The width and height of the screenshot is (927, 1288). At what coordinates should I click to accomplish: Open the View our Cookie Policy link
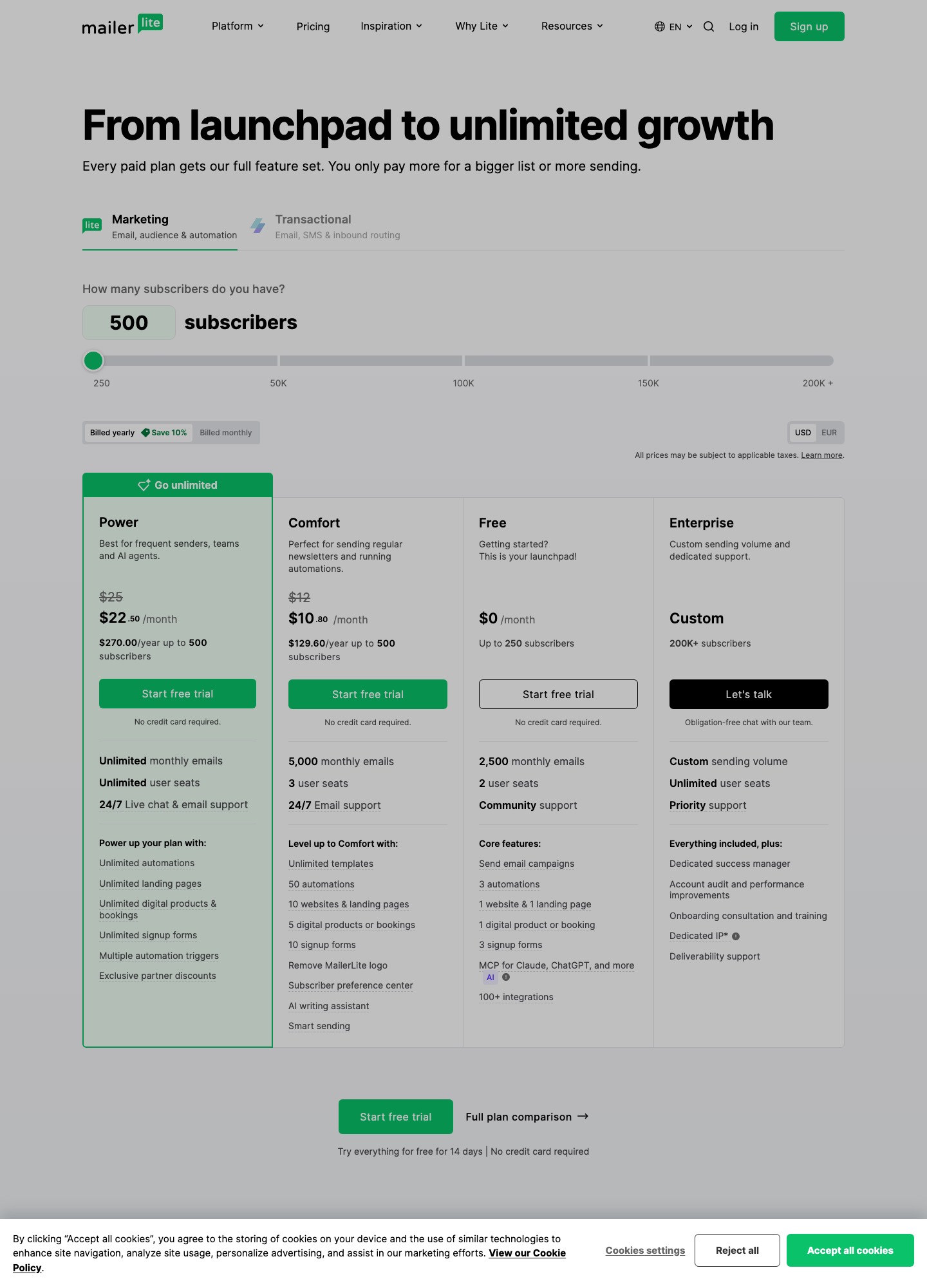click(x=527, y=1253)
